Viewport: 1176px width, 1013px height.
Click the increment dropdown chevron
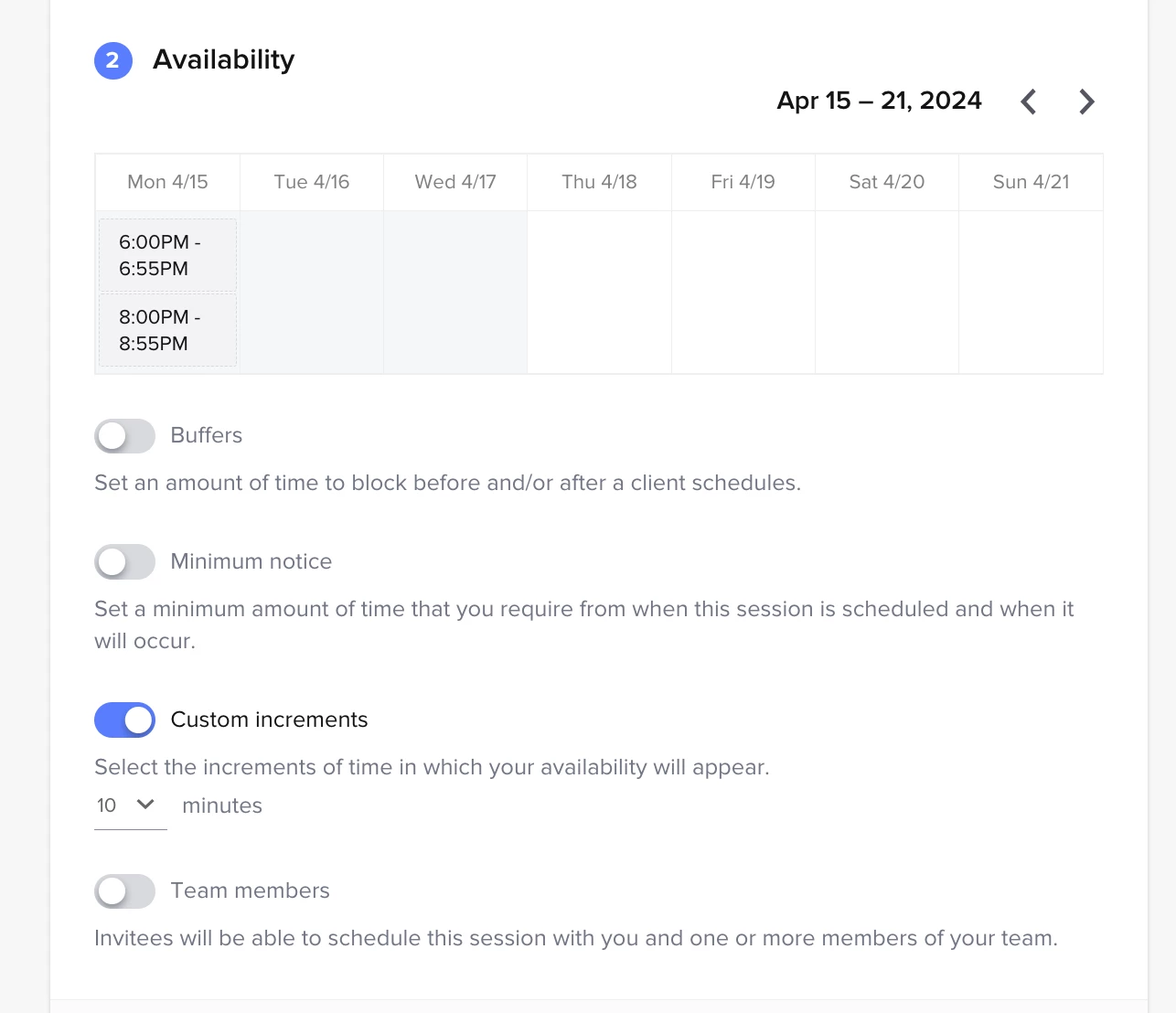tap(145, 805)
